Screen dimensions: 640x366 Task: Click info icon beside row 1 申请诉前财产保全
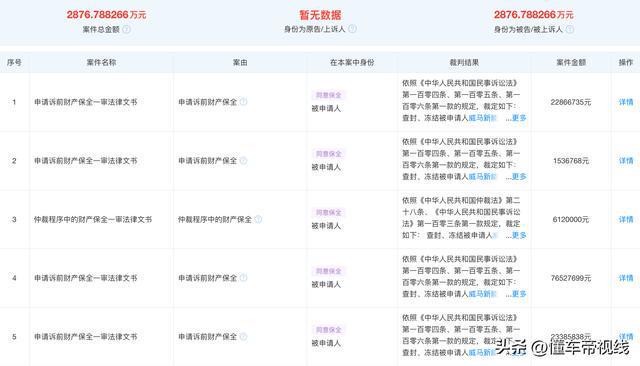(x=243, y=102)
